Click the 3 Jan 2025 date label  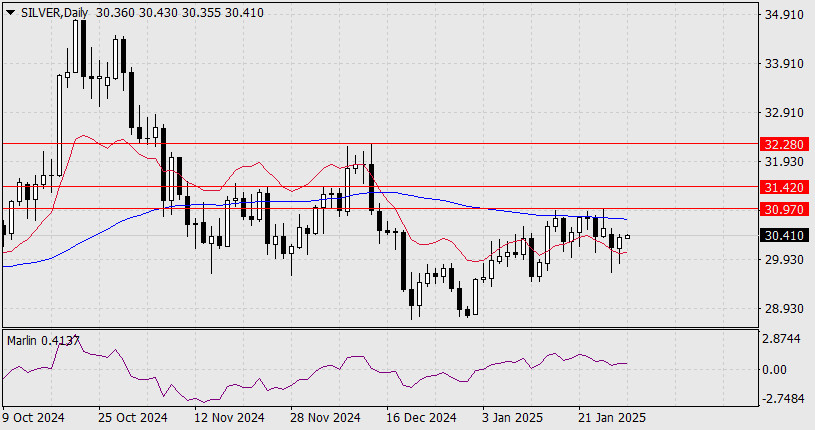513,418
